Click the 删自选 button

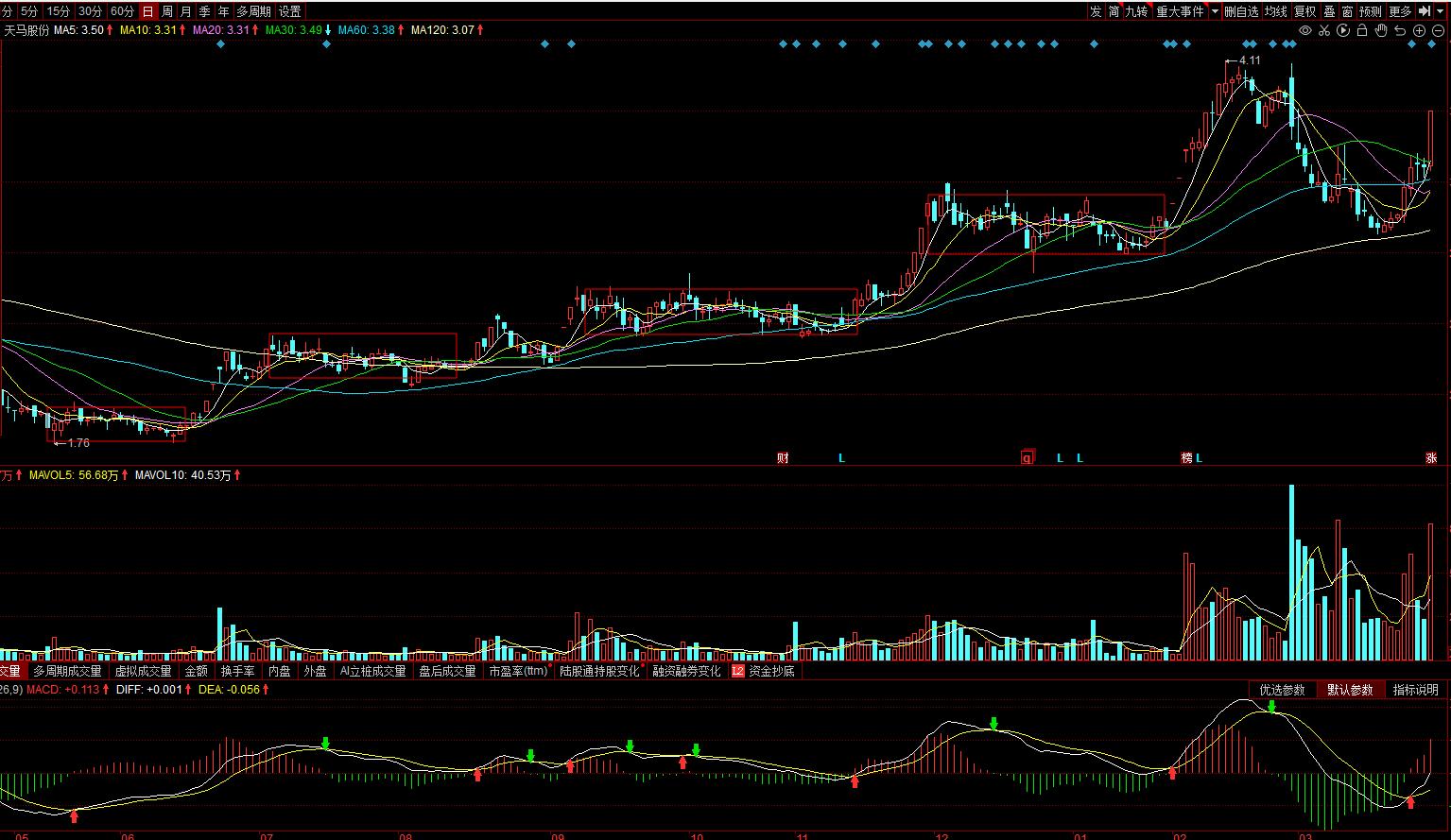1241,11
